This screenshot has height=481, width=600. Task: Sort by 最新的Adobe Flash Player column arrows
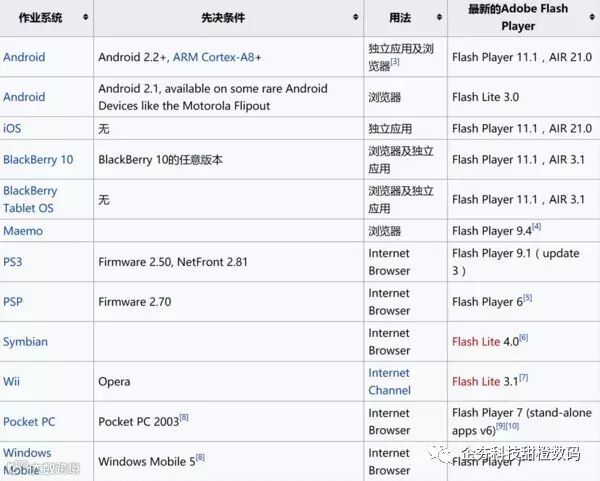592,17
